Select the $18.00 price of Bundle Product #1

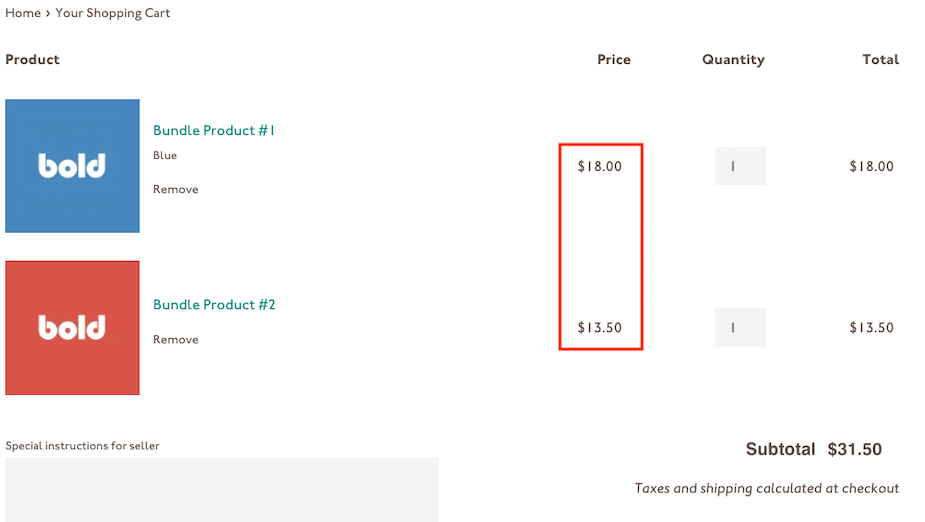coord(600,166)
